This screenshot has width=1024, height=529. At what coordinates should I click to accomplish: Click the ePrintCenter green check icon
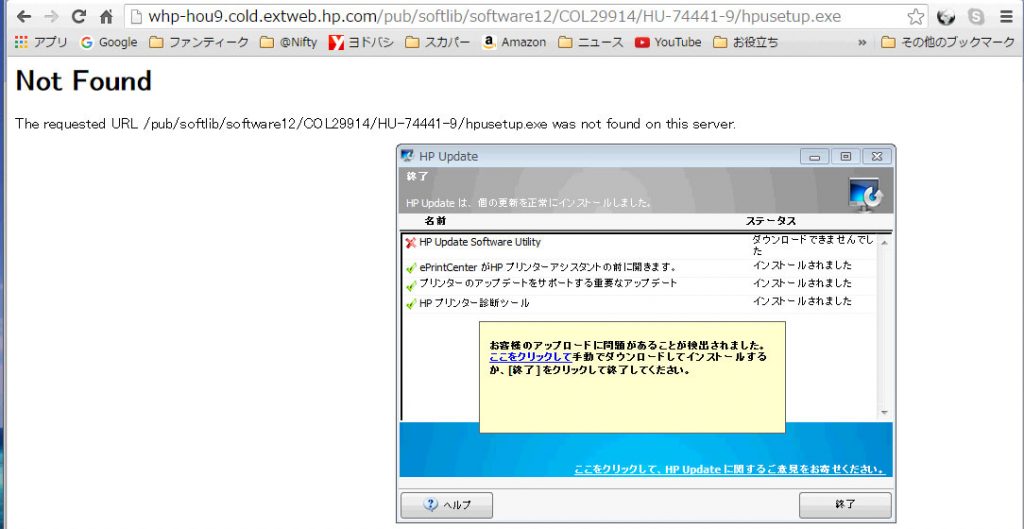coord(411,268)
